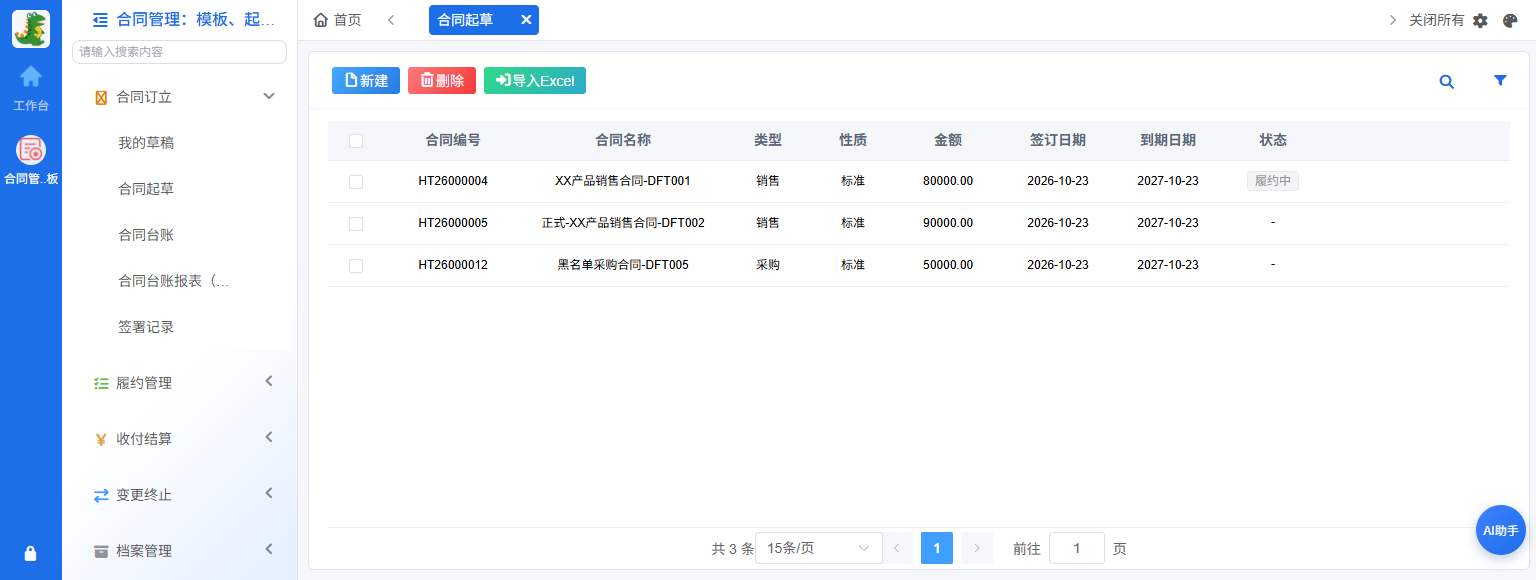
Task: Click the red 删除 button
Action: tap(442, 81)
